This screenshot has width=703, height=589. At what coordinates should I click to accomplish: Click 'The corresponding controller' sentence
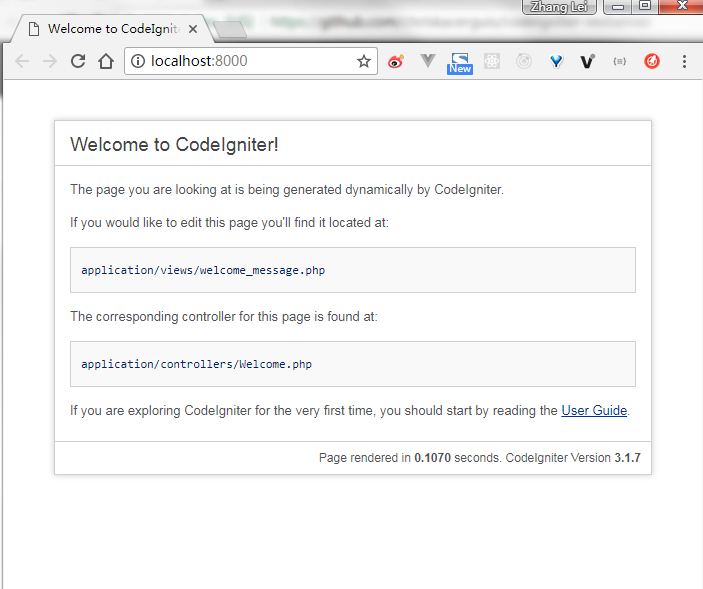(224, 316)
